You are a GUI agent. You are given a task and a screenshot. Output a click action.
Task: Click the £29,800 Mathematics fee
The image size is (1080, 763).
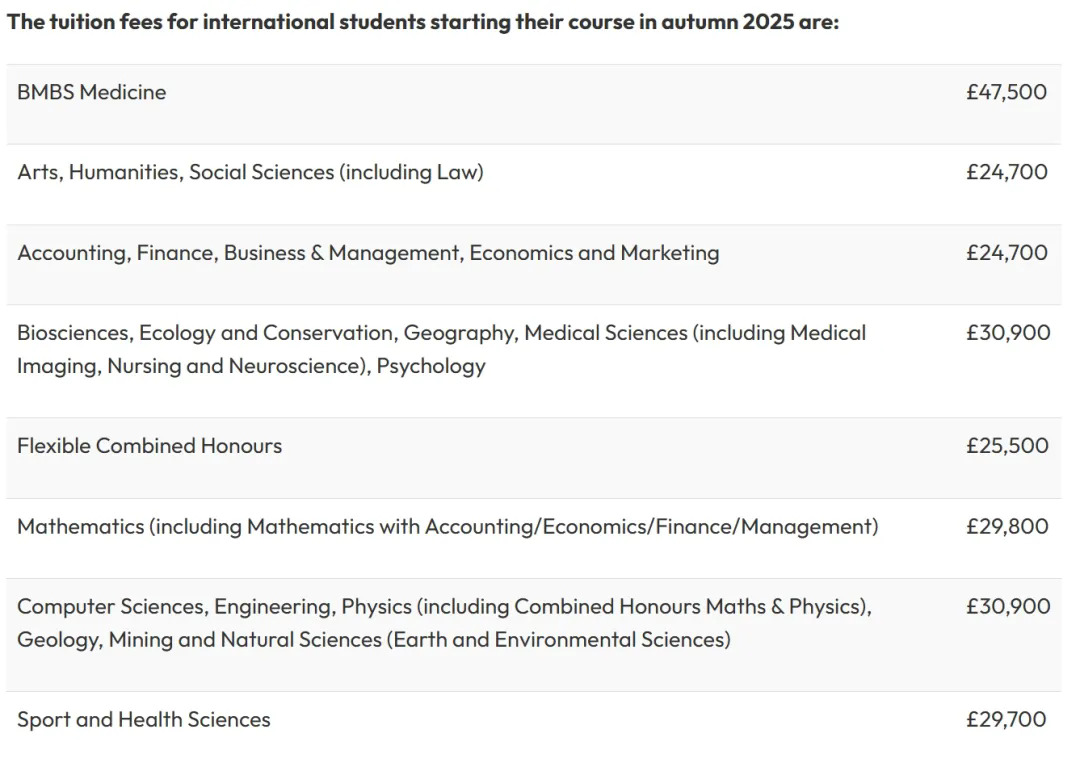pos(1006,526)
